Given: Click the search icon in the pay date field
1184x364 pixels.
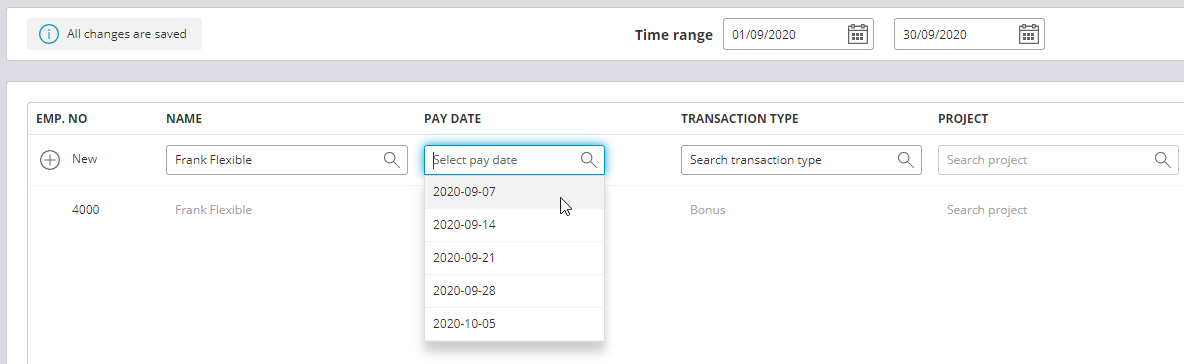Looking at the screenshot, I should point(588,159).
